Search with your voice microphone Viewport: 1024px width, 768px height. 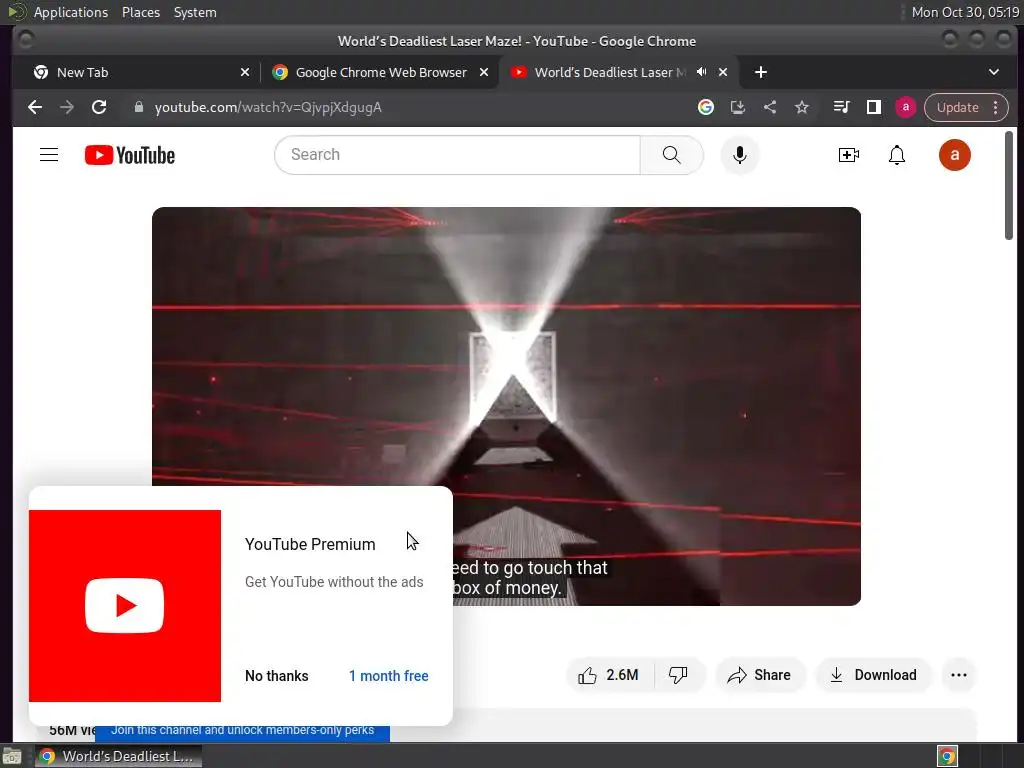[x=739, y=155]
